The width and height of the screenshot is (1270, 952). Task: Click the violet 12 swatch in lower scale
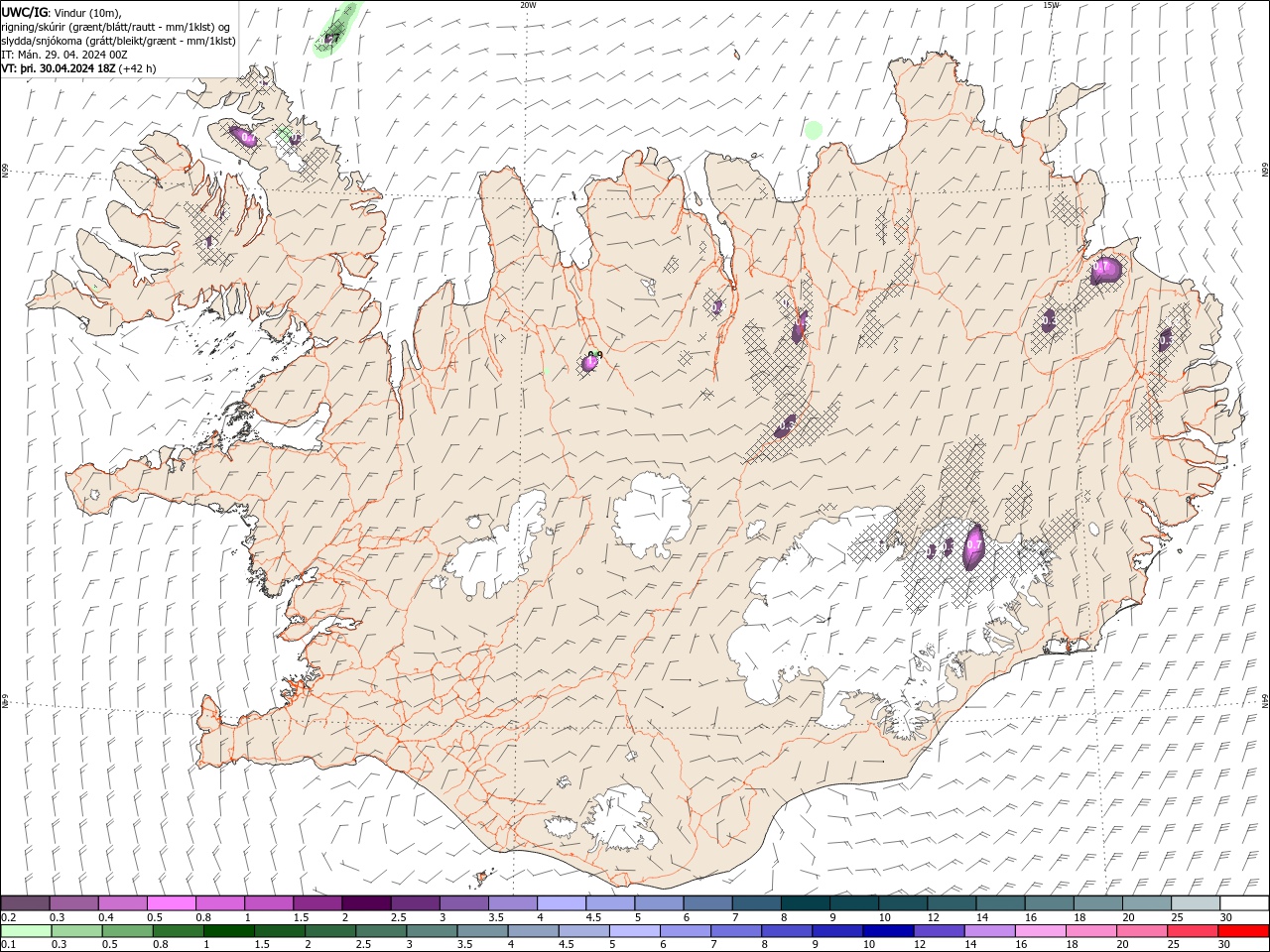(939, 931)
